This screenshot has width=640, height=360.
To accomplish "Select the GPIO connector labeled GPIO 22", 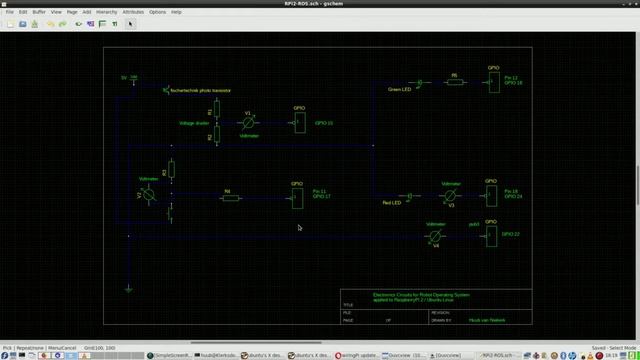I will [491, 236].
